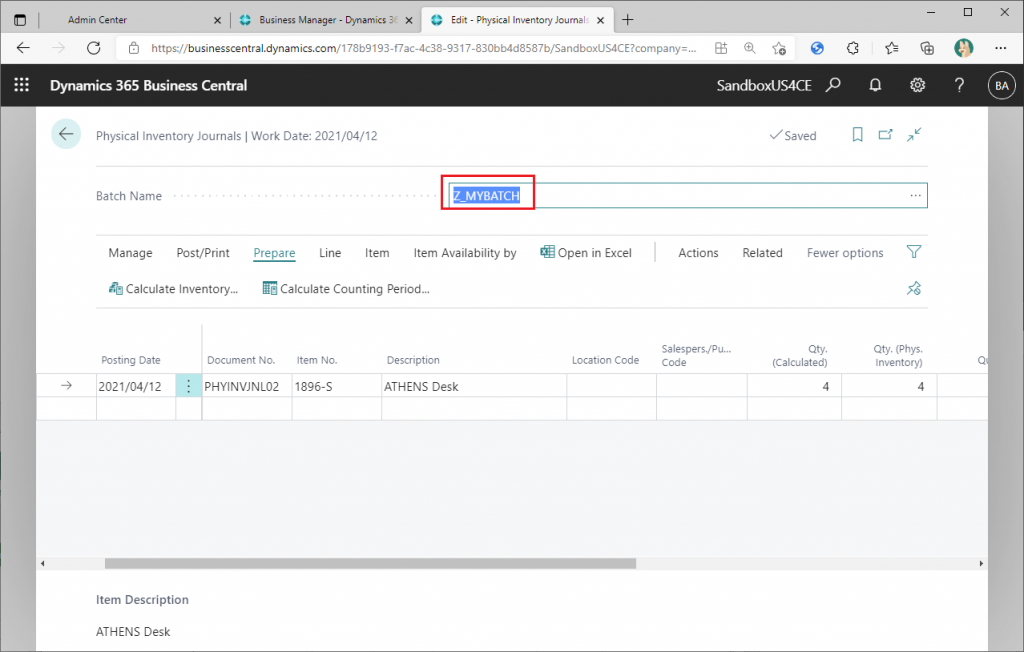Switch to the Admin Center browser tab

pyautogui.click(x=97, y=20)
